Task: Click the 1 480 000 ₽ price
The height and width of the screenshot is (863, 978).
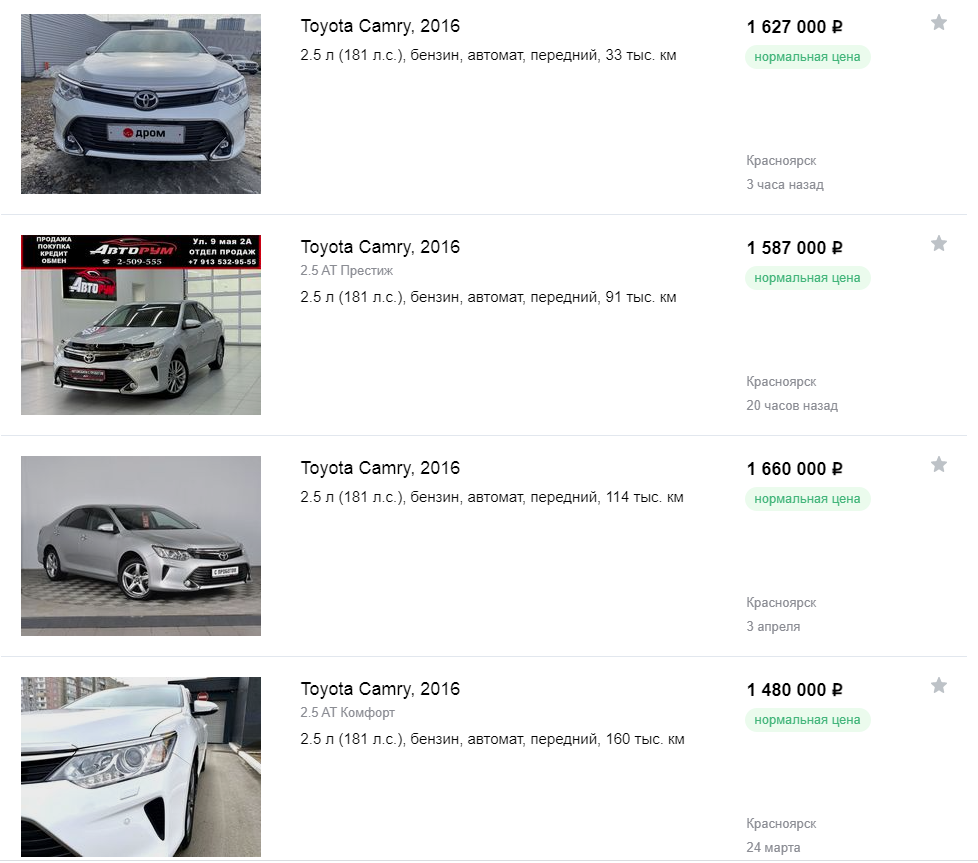Action: [795, 690]
